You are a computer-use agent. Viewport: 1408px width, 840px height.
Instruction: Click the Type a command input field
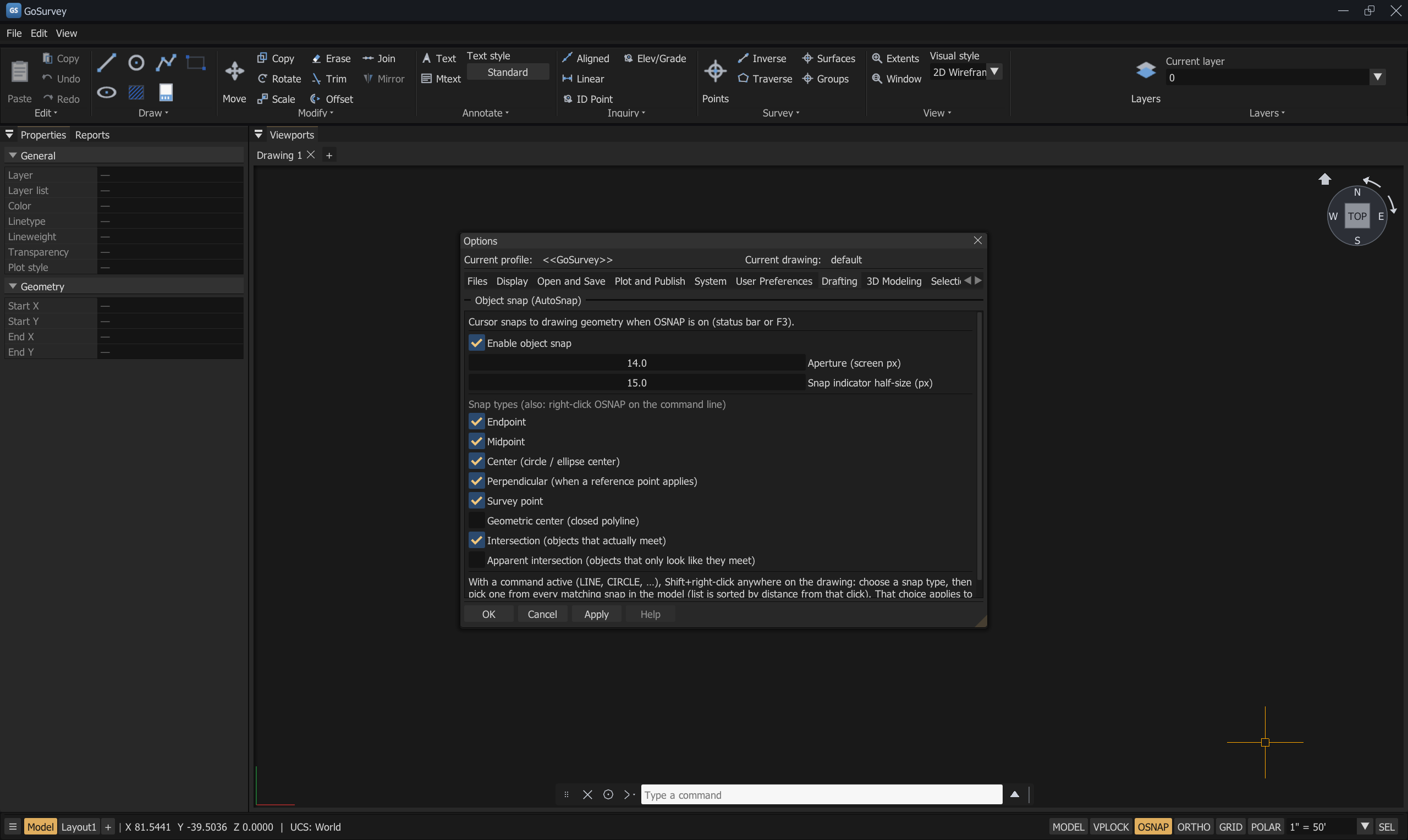822,795
